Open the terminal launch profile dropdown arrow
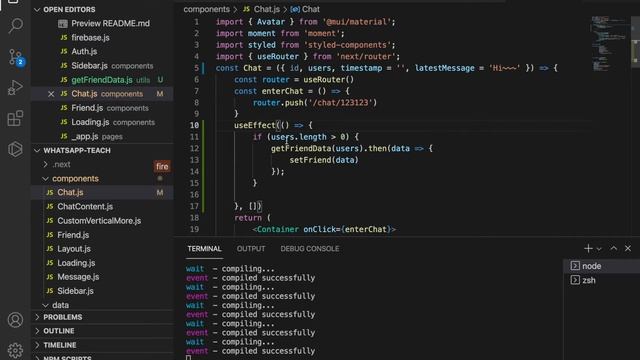The width and height of the screenshot is (640, 360). click(x=599, y=249)
